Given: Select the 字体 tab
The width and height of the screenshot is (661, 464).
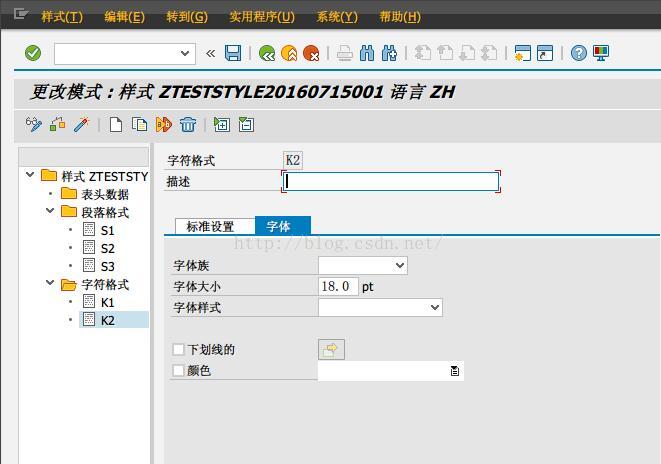Looking at the screenshot, I should coord(283,225).
